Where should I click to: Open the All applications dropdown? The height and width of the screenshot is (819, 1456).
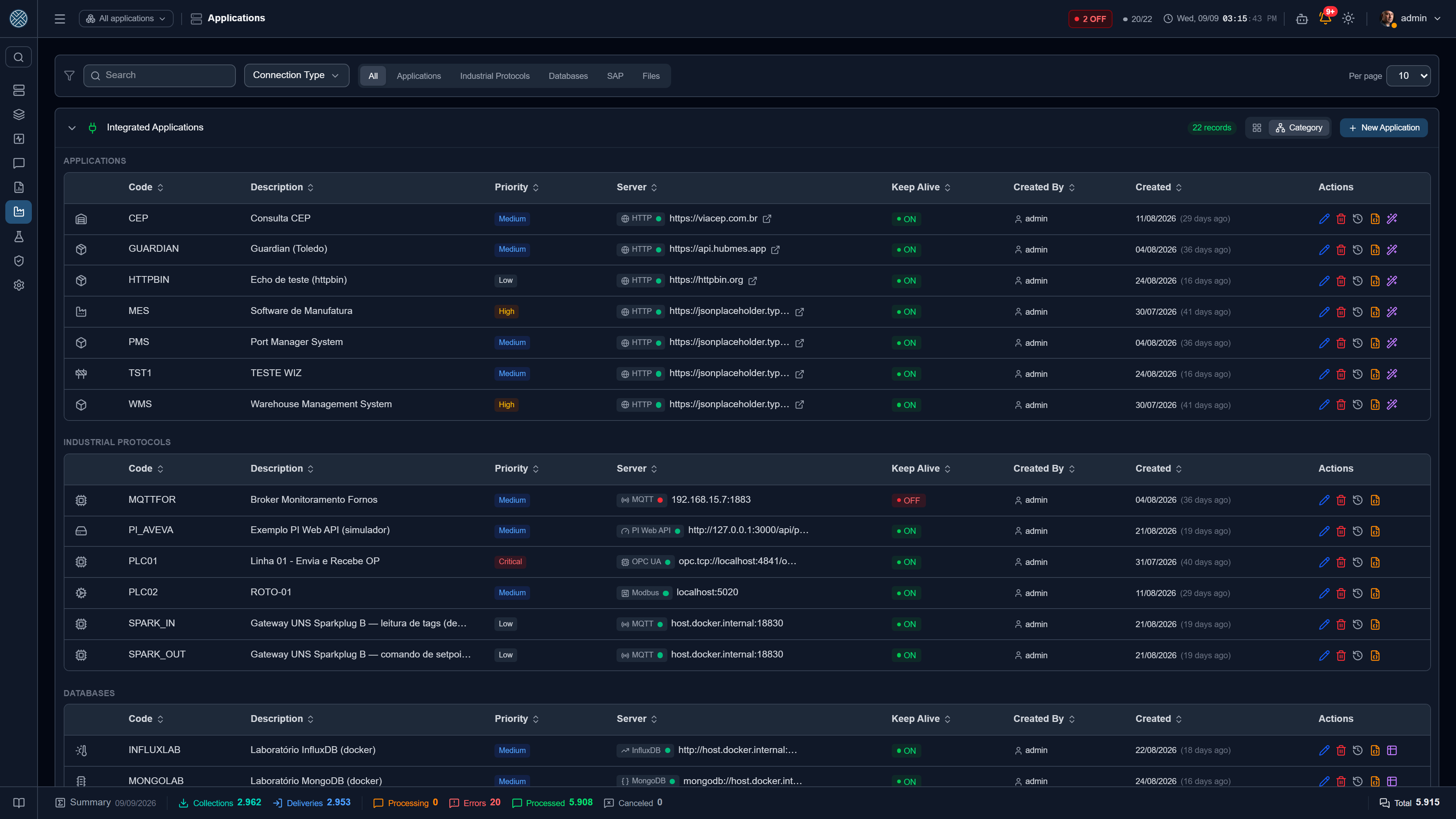point(126,19)
